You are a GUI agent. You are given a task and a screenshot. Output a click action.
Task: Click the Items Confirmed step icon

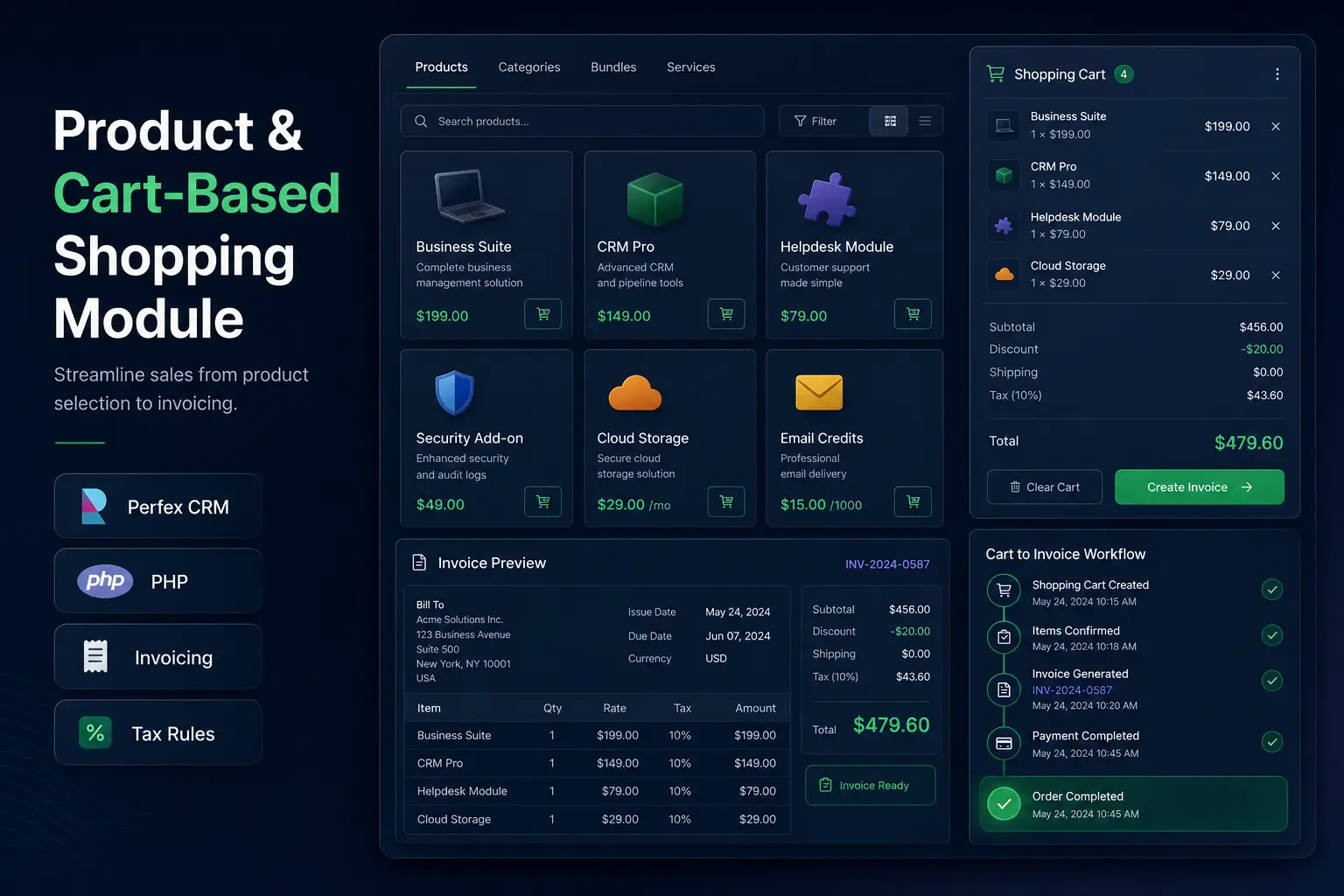(x=1004, y=637)
